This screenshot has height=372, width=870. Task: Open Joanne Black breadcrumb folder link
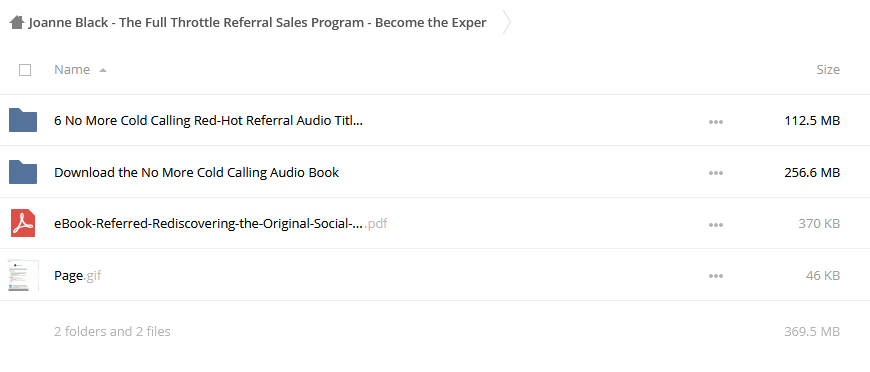click(x=257, y=23)
